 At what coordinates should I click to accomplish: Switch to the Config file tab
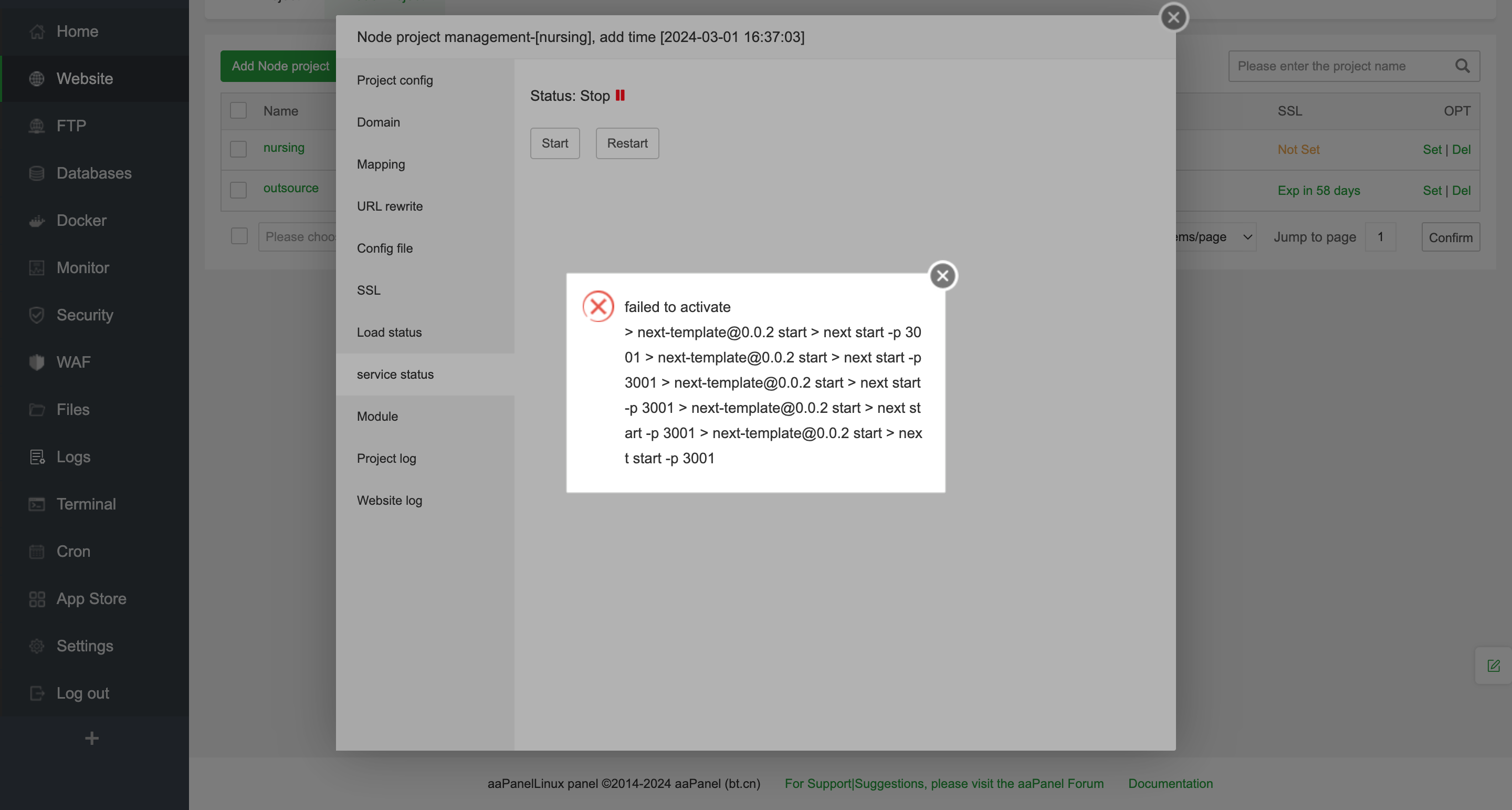click(384, 248)
